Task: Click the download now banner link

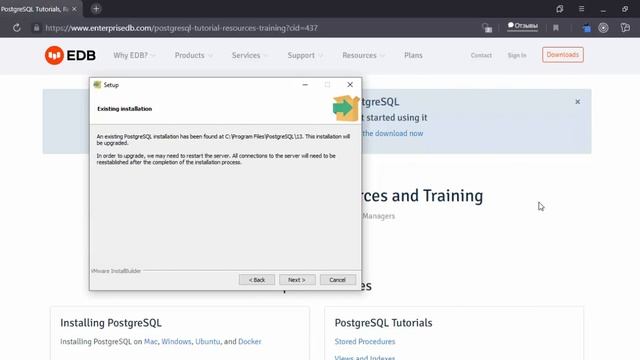Action: pos(393,133)
